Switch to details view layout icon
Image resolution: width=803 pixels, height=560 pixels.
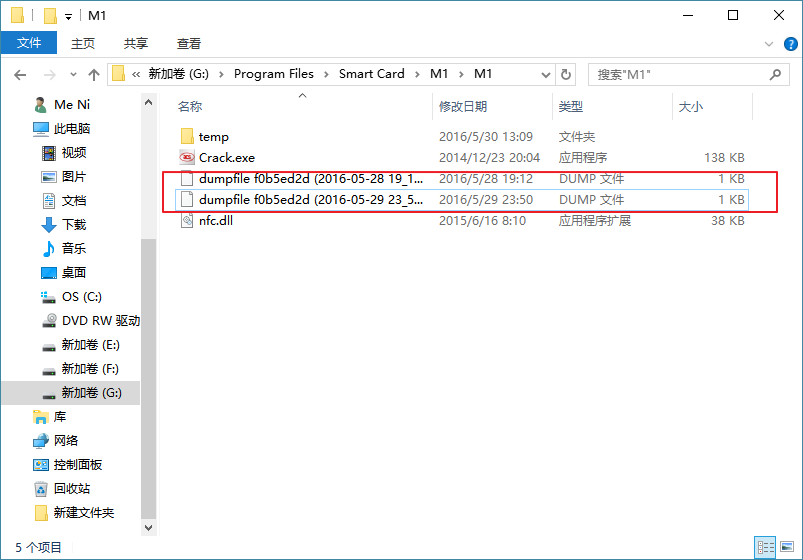[x=765, y=547]
